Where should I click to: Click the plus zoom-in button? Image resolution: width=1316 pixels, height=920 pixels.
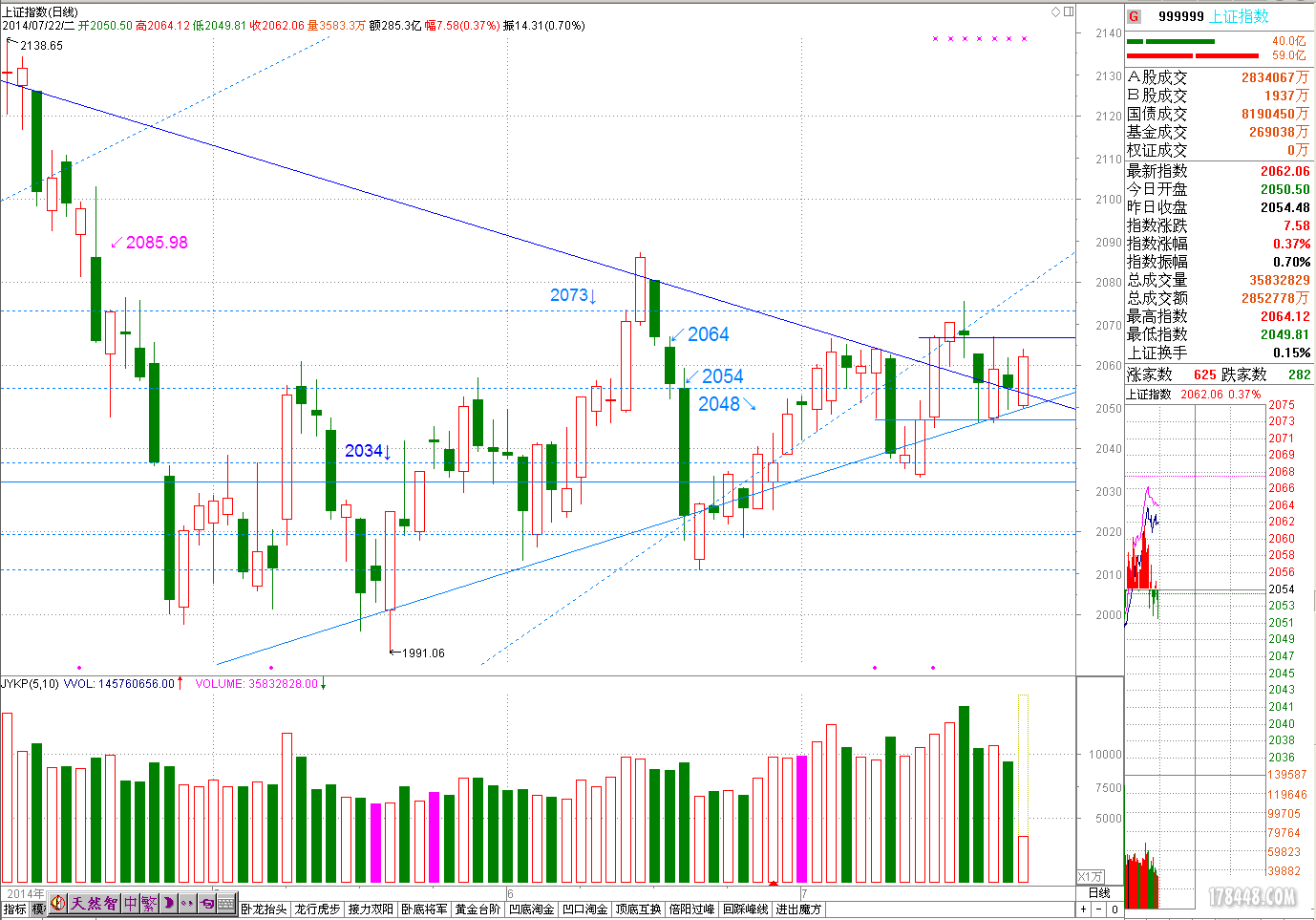tap(1084, 909)
